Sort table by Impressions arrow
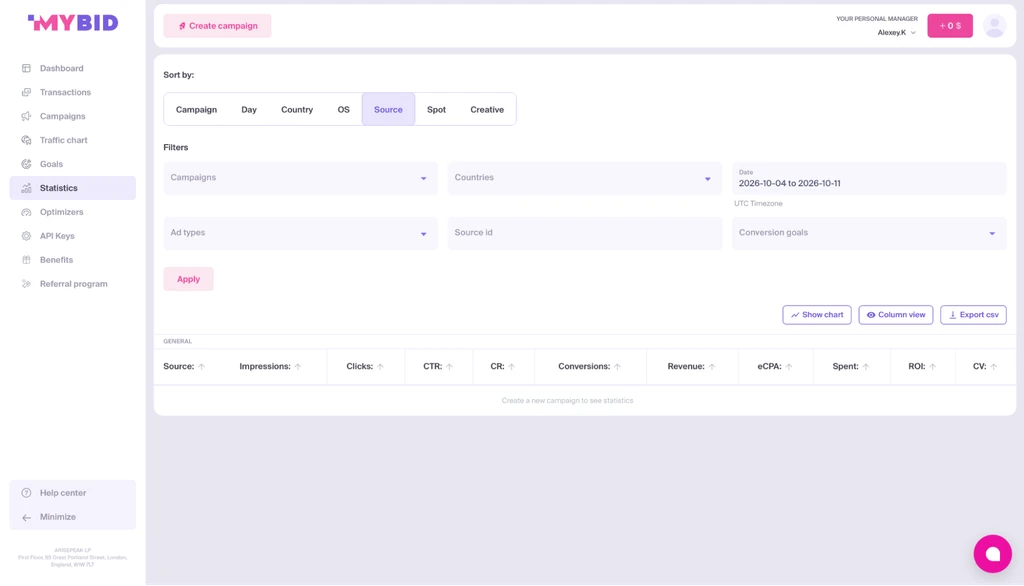Viewport: 1024px width, 586px height. pyautogui.click(x=298, y=366)
